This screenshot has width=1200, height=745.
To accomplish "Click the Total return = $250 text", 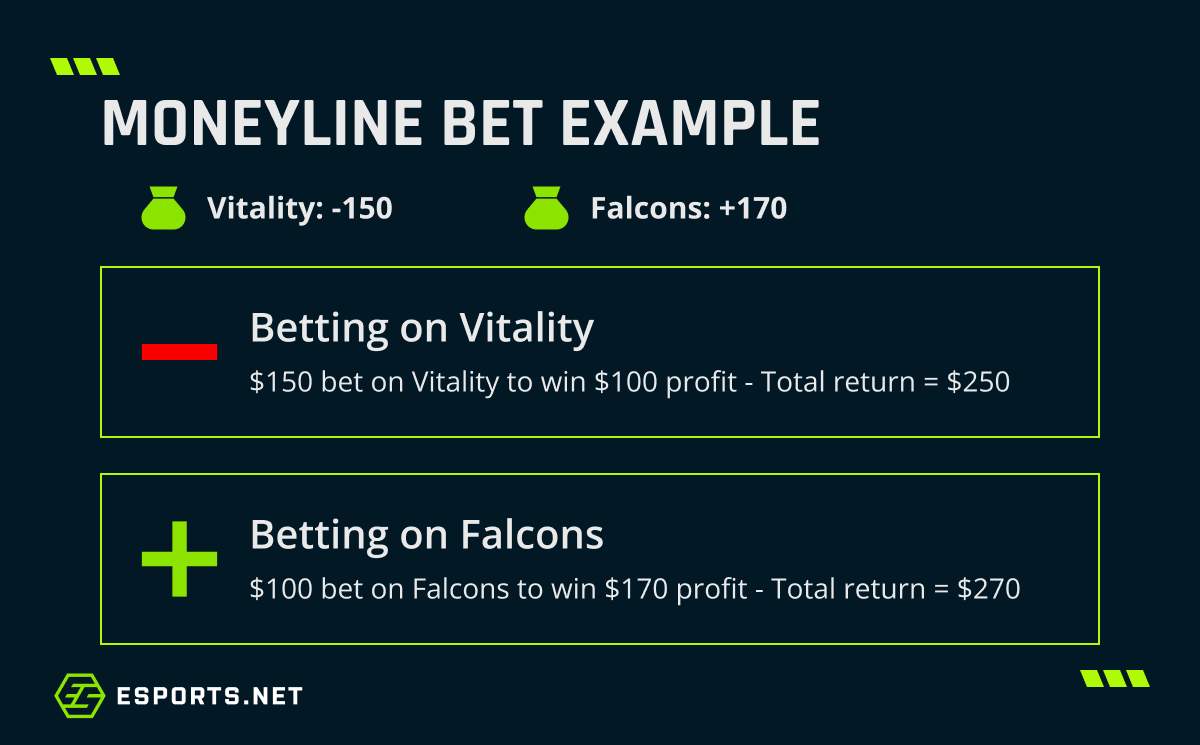I will (x=886, y=382).
